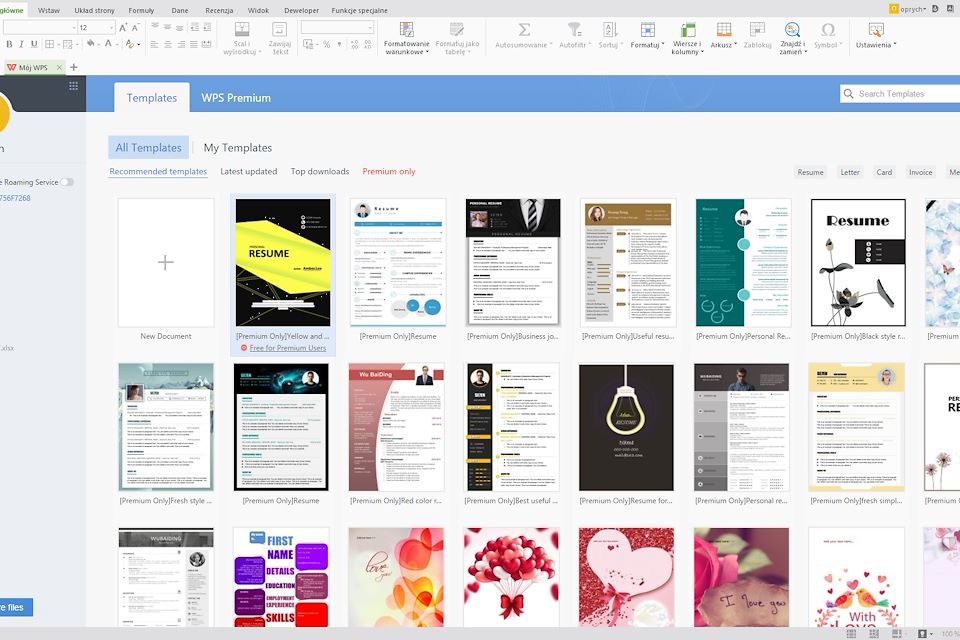Click the font color A icon
The image size is (960, 640).
[108, 43]
